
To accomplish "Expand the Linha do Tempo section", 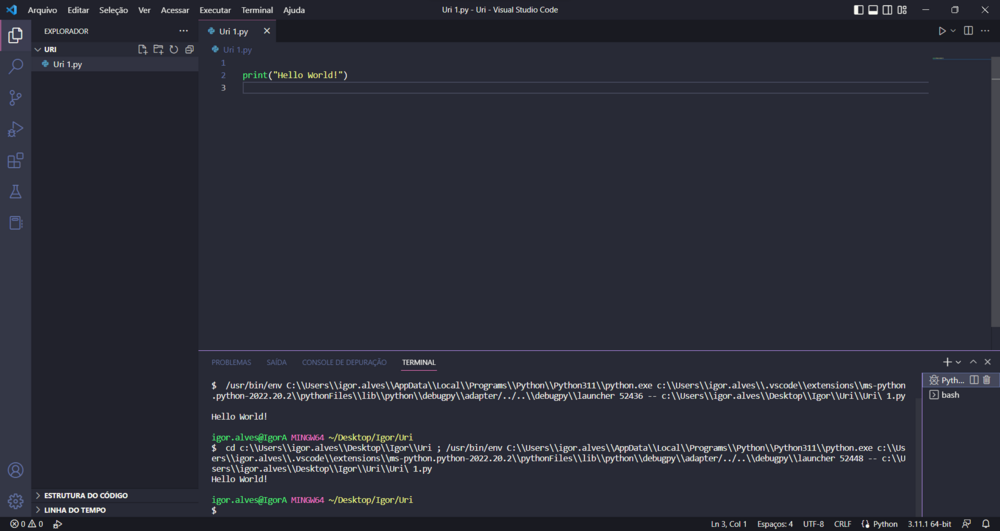I will click(x=74, y=510).
